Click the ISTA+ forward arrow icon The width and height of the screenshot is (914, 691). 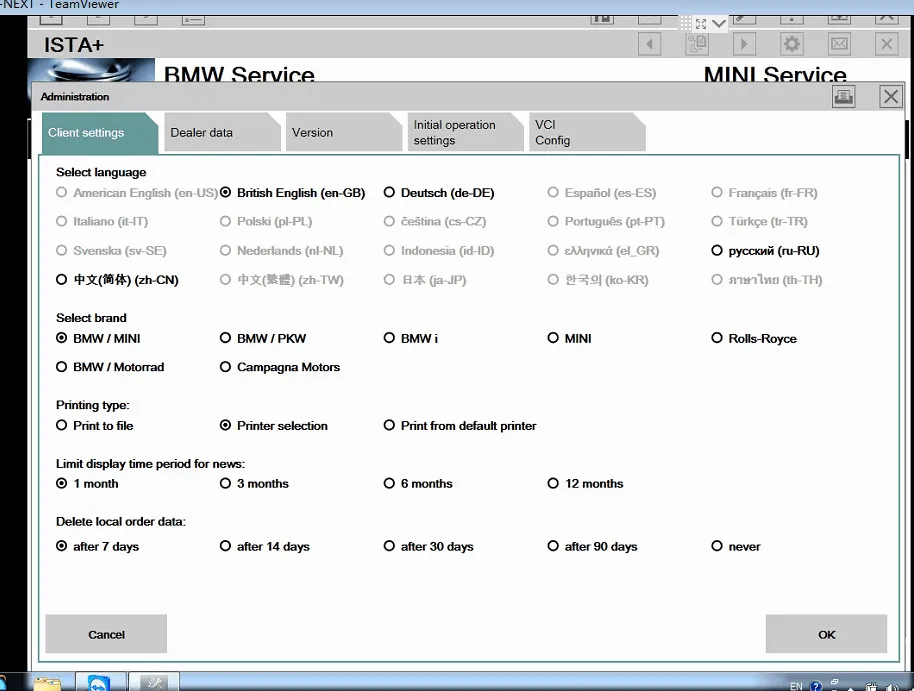[744, 44]
